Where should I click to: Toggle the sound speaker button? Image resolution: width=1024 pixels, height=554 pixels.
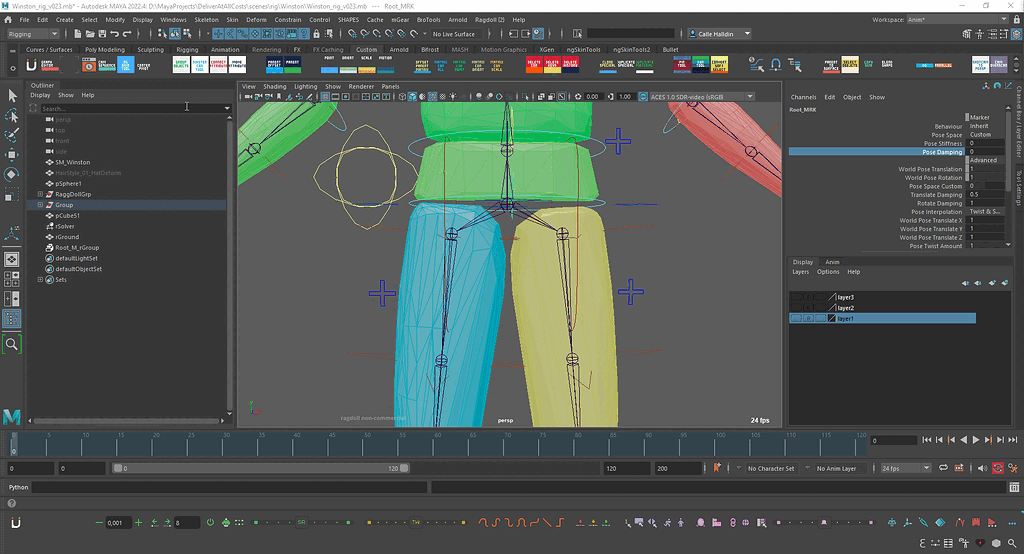(x=982, y=468)
